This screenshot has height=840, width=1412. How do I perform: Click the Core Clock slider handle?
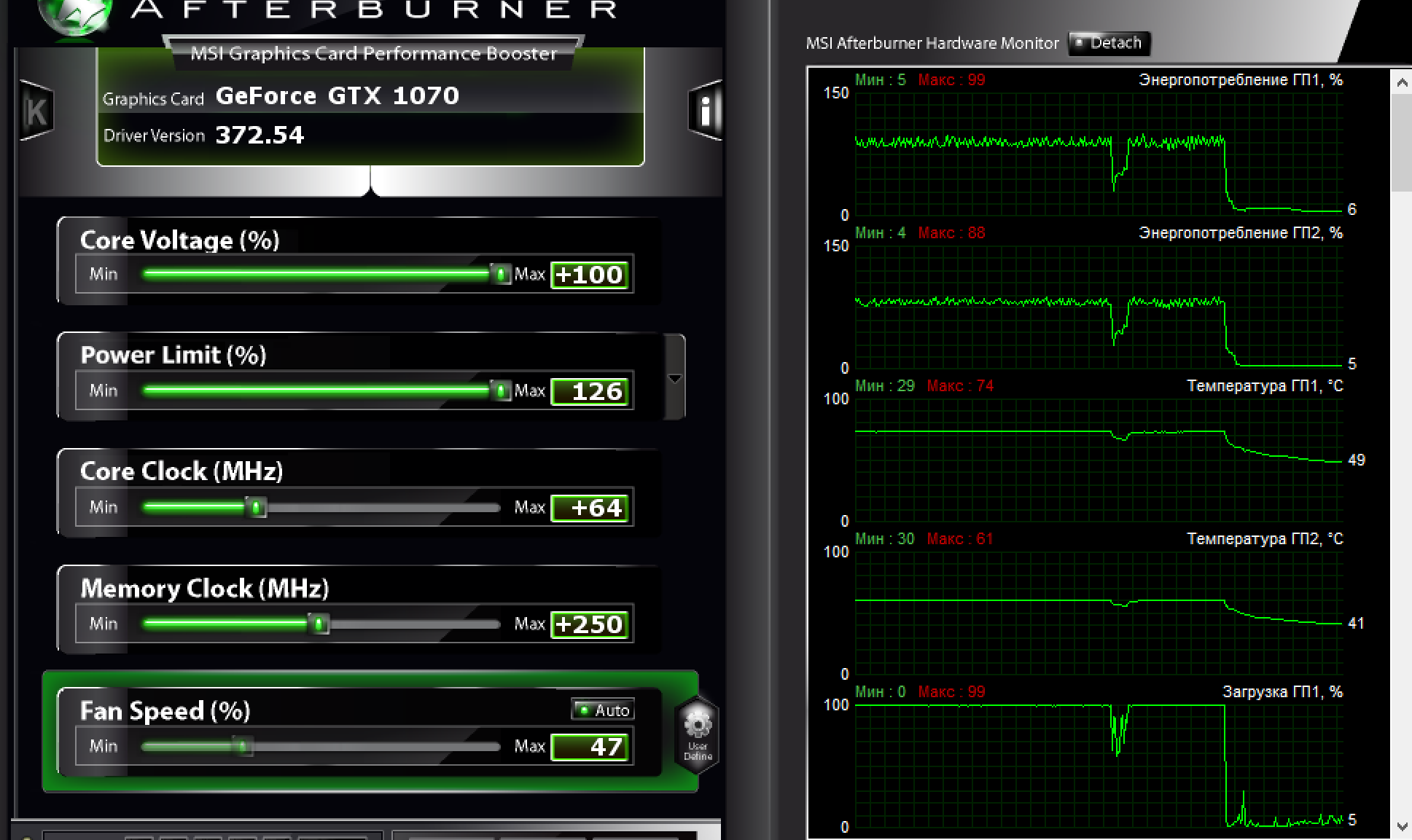(256, 507)
